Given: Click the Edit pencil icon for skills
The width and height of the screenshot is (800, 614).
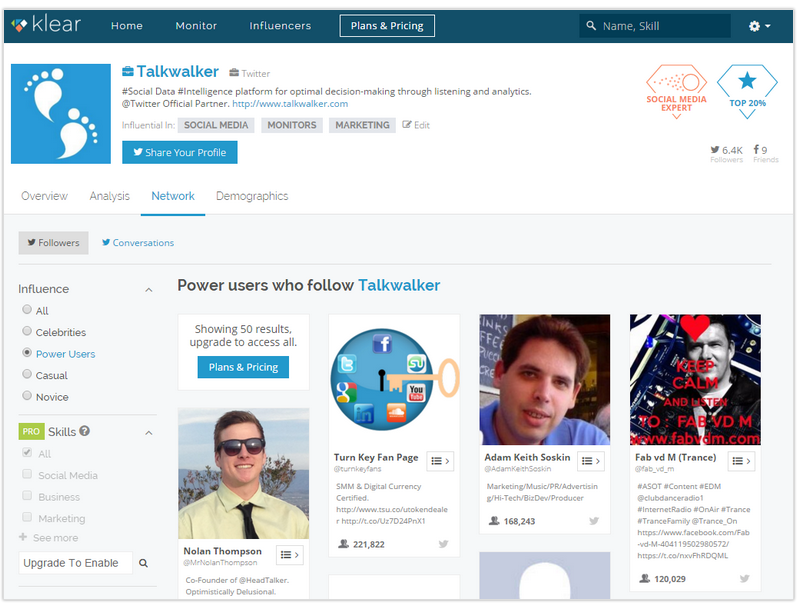Looking at the screenshot, I should 407,125.
